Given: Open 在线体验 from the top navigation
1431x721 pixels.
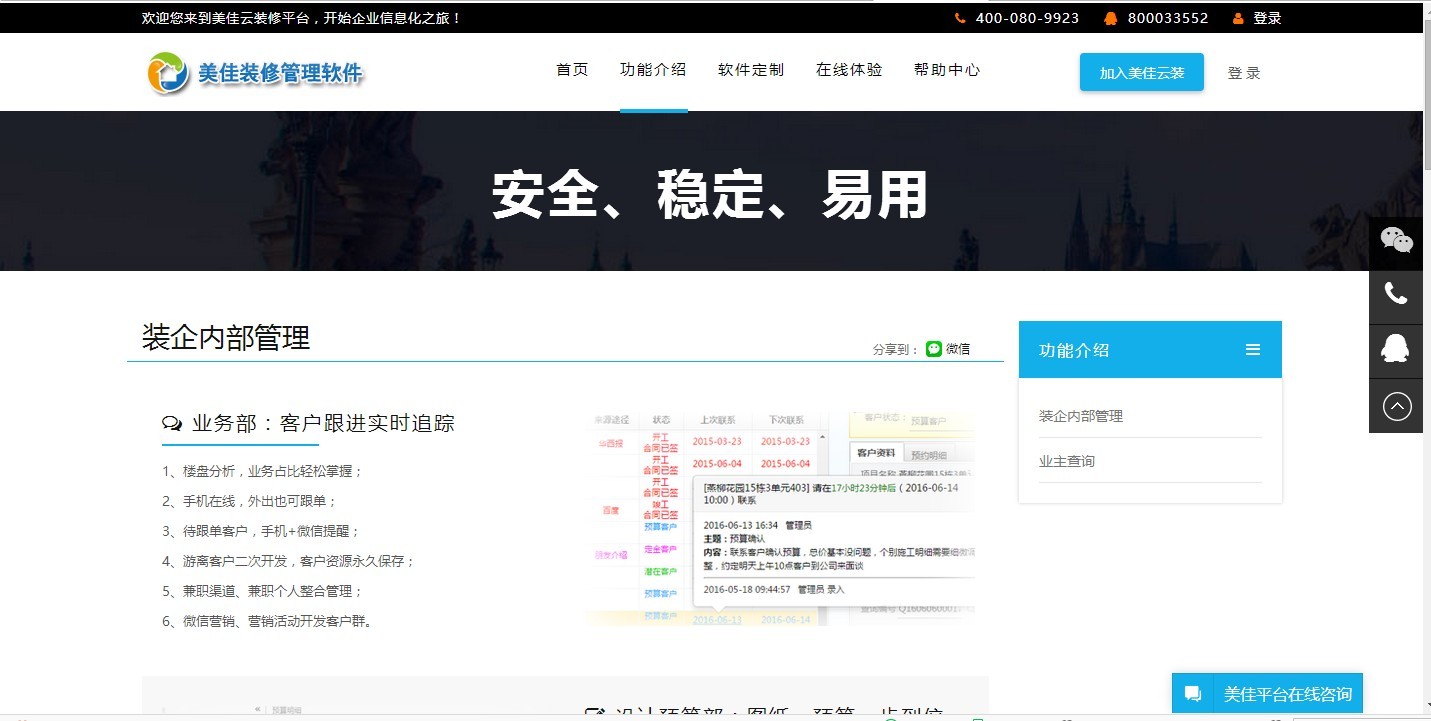Looking at the screenshot, I should tap(848, 70).
